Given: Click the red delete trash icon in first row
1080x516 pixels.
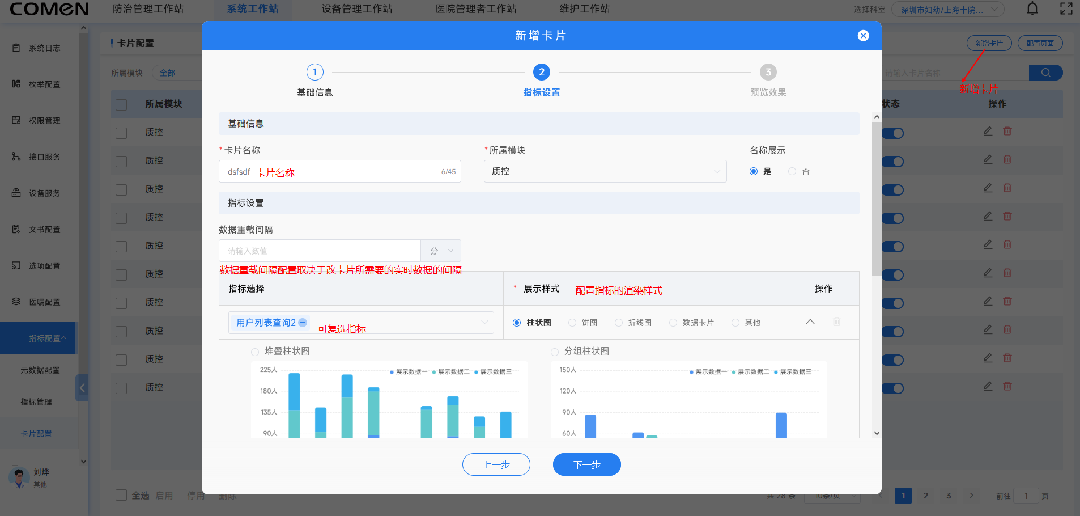Looking at the screenshot, I should pos(1007,132).
